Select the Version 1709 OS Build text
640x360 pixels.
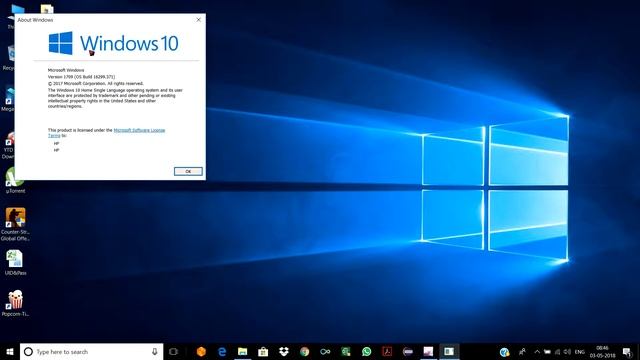pyautogui.click(x=81, y=77)
